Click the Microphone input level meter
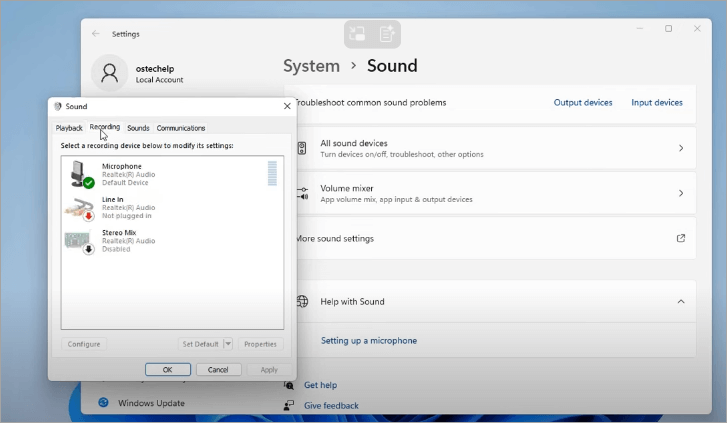This screenshot has width=727, height=423. click(272, 173)
